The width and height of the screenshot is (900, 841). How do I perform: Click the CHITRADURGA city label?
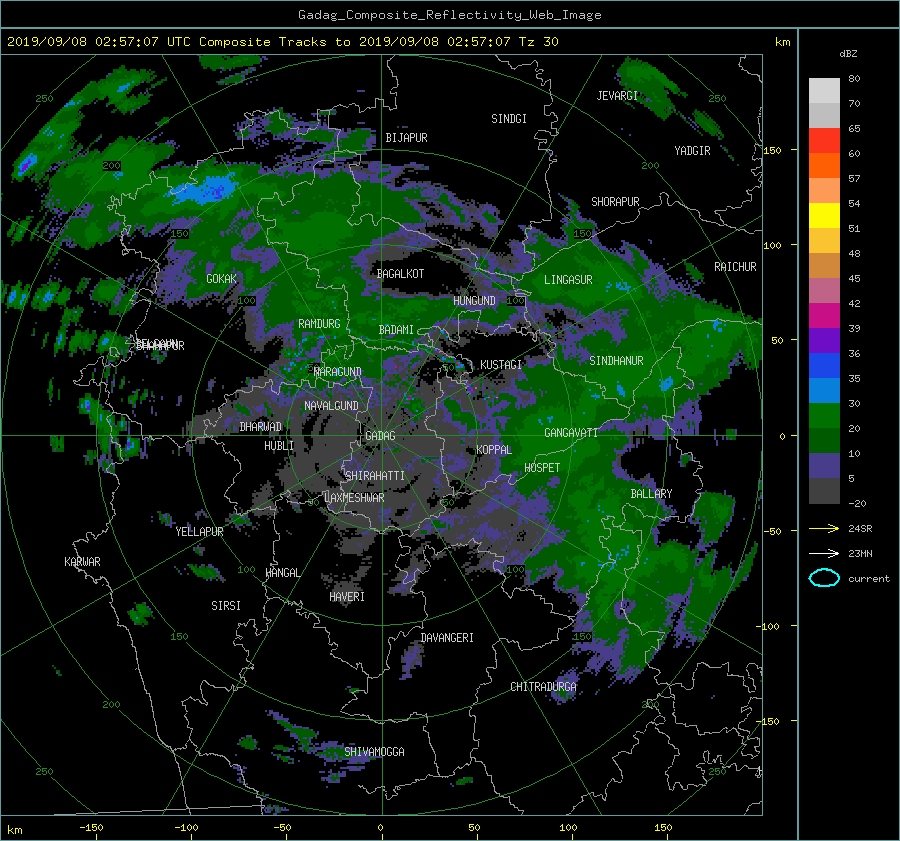click(543, 687)
